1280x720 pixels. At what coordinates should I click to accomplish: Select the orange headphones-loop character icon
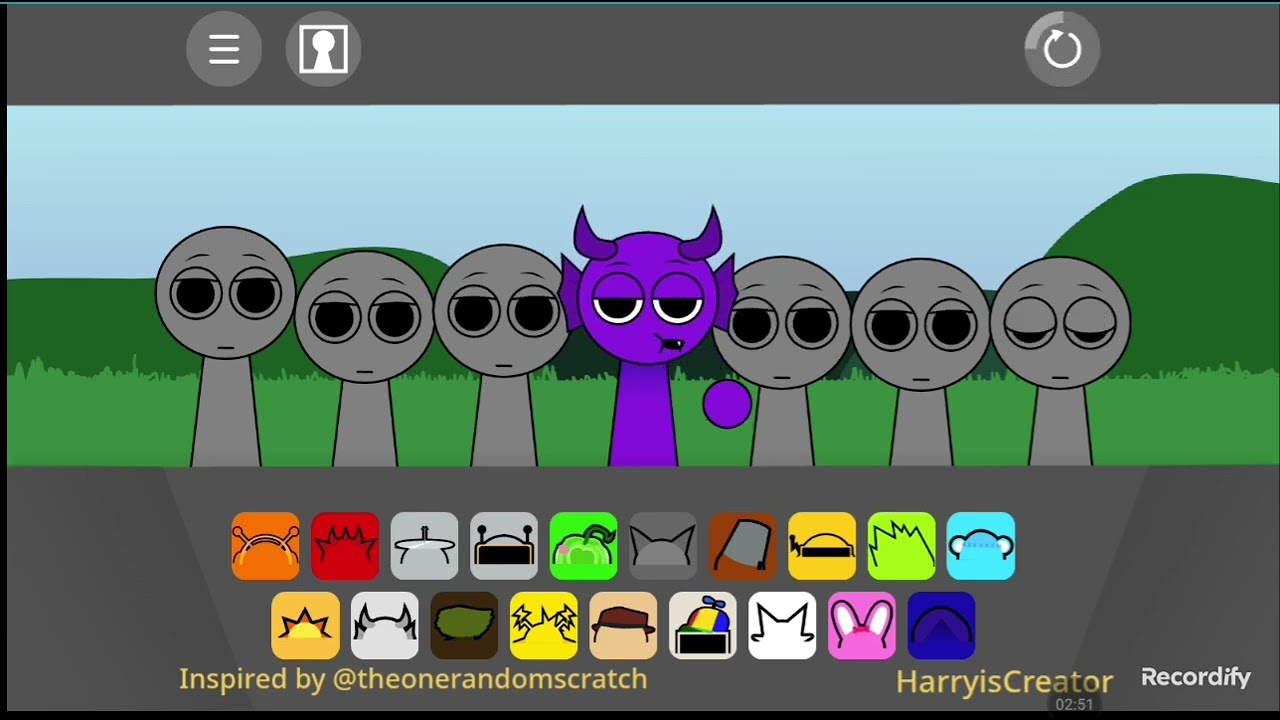[265, 546]
